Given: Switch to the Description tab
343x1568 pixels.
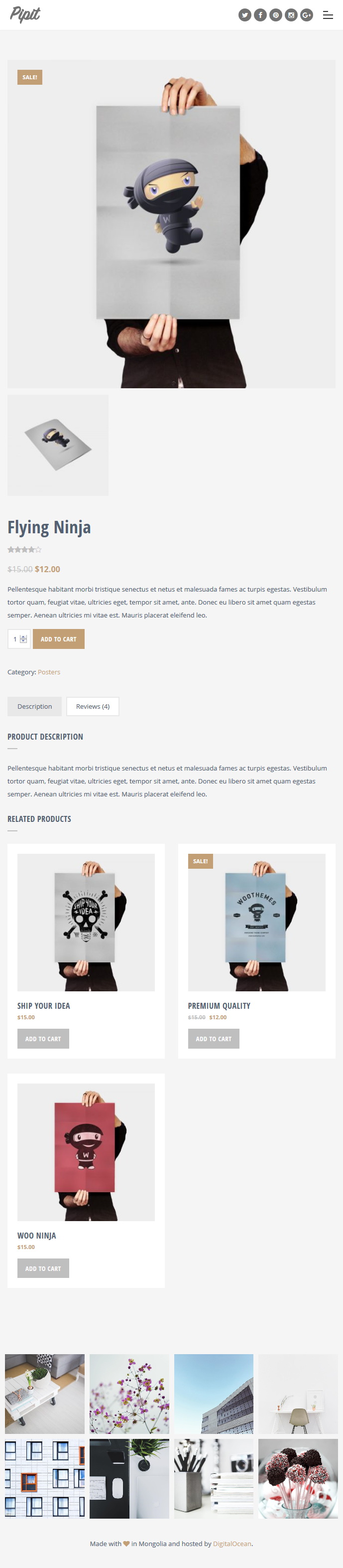Looking at the screenshot, I should 35,707.
